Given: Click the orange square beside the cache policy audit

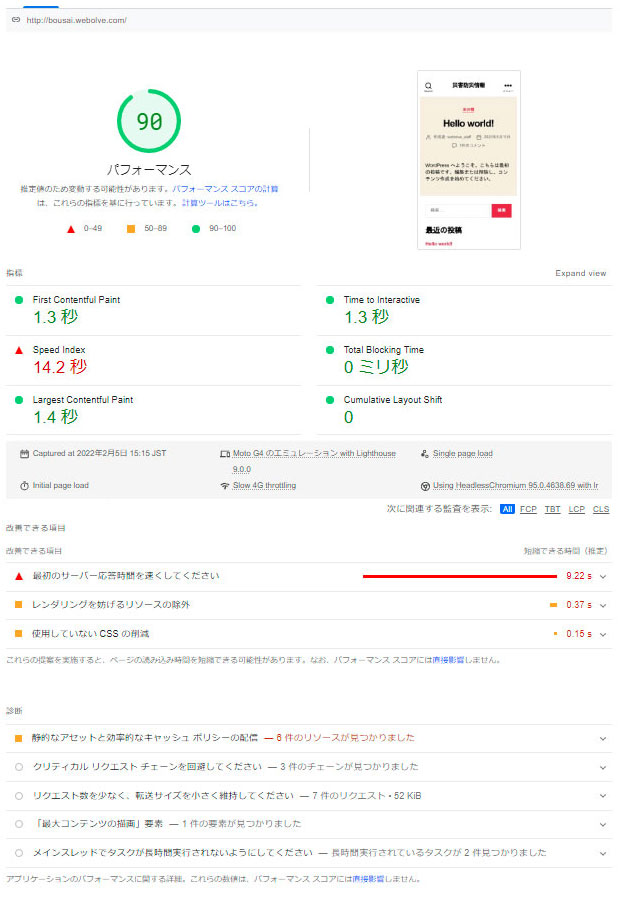Looking at the screenshot, I should click(19, 738).
